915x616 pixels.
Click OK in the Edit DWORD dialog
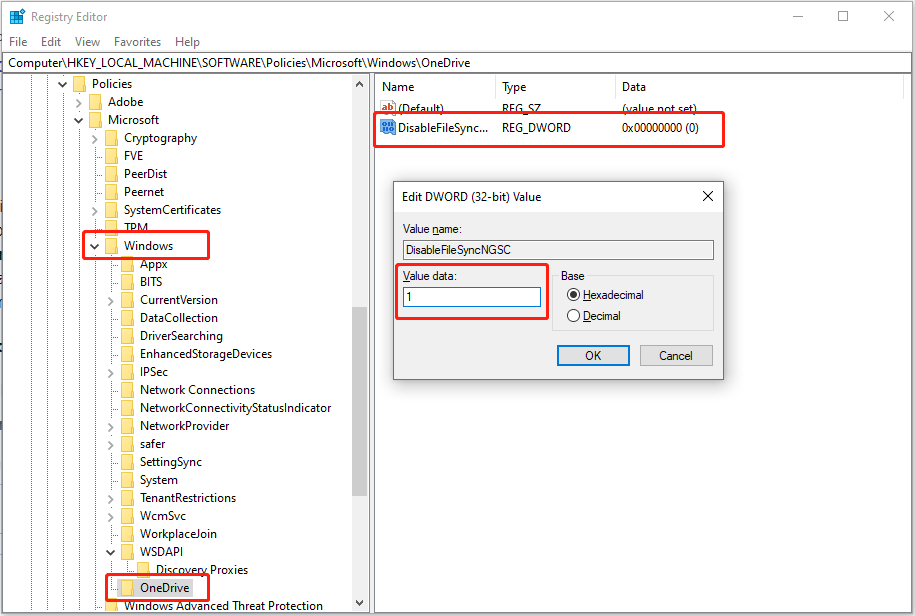point(593,355)
